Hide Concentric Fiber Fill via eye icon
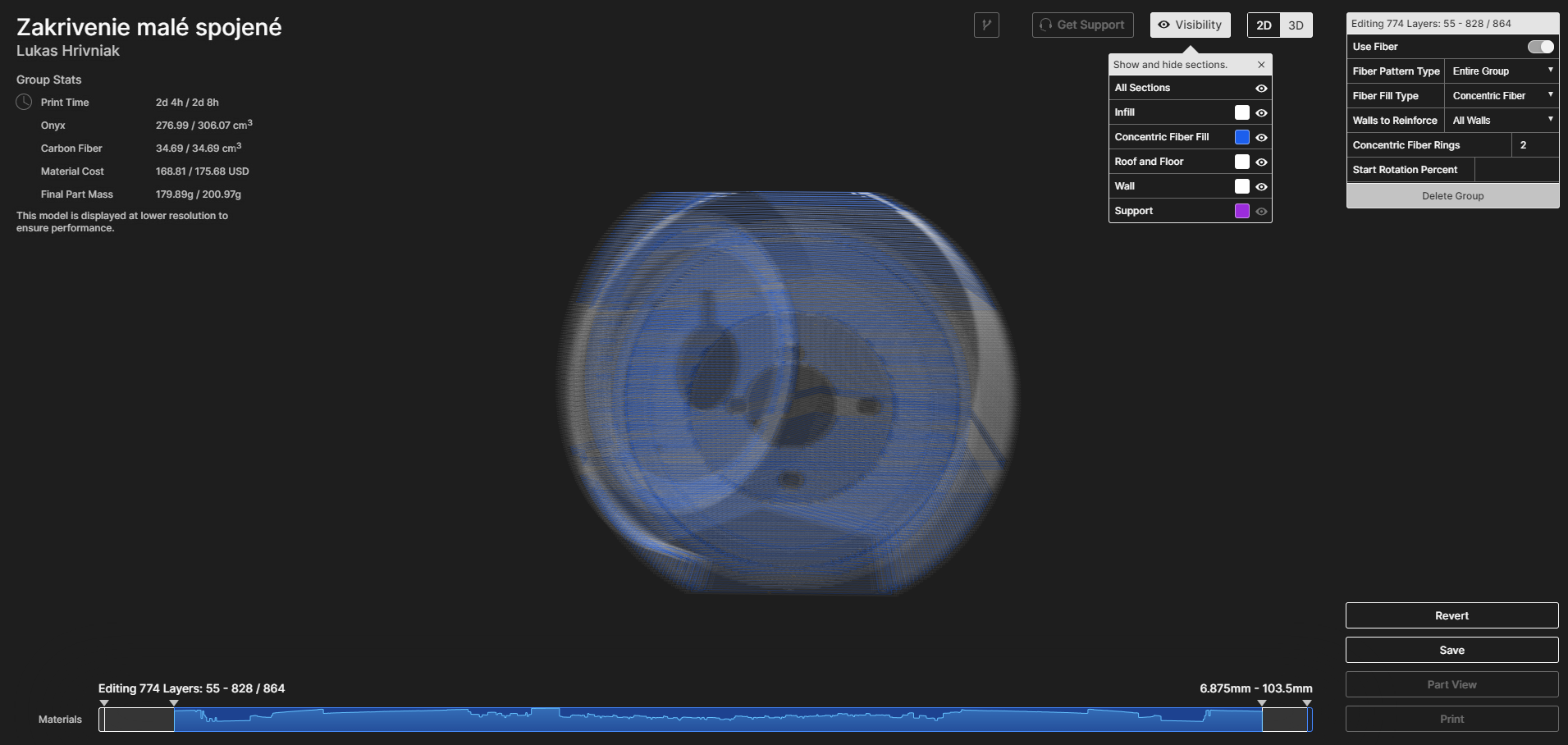Viewport: 1568px width, 745px height. tap(1261, 138)
